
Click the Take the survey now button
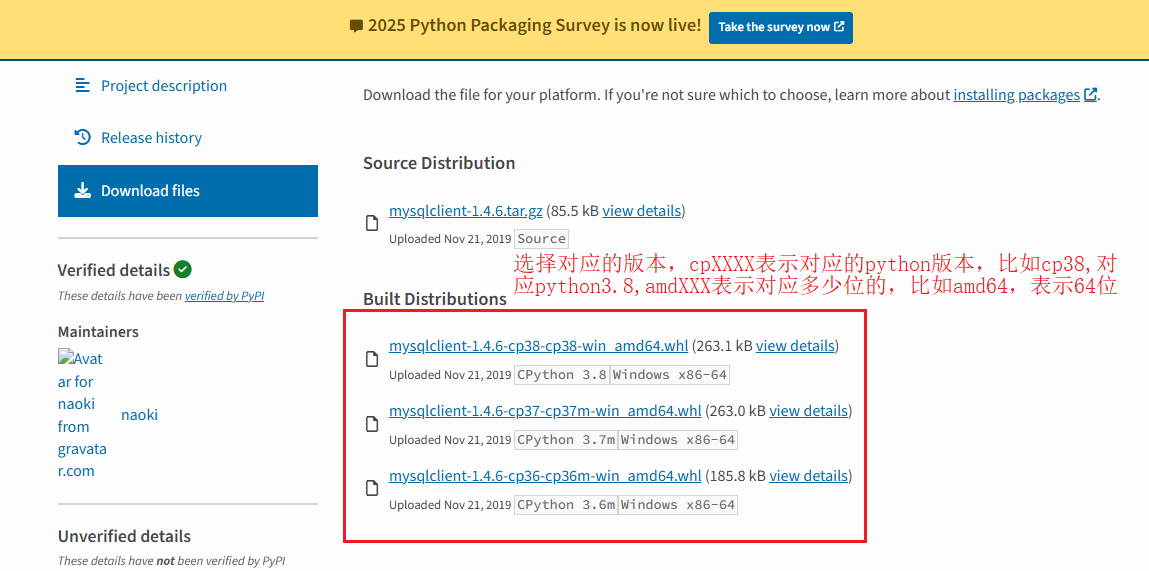780,27
